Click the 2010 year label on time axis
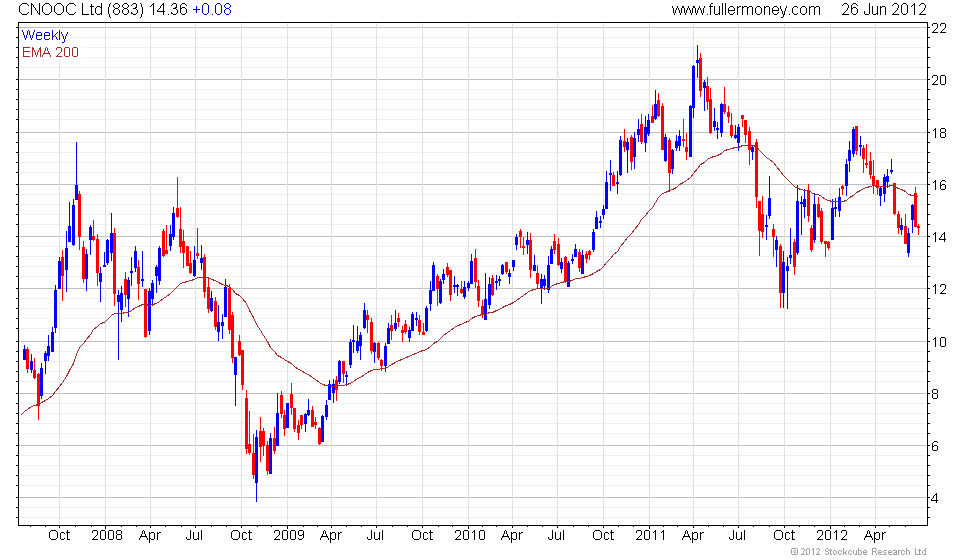Image resolution: width=980 pixels, height=560 pixels. click(x=469, y=535)
